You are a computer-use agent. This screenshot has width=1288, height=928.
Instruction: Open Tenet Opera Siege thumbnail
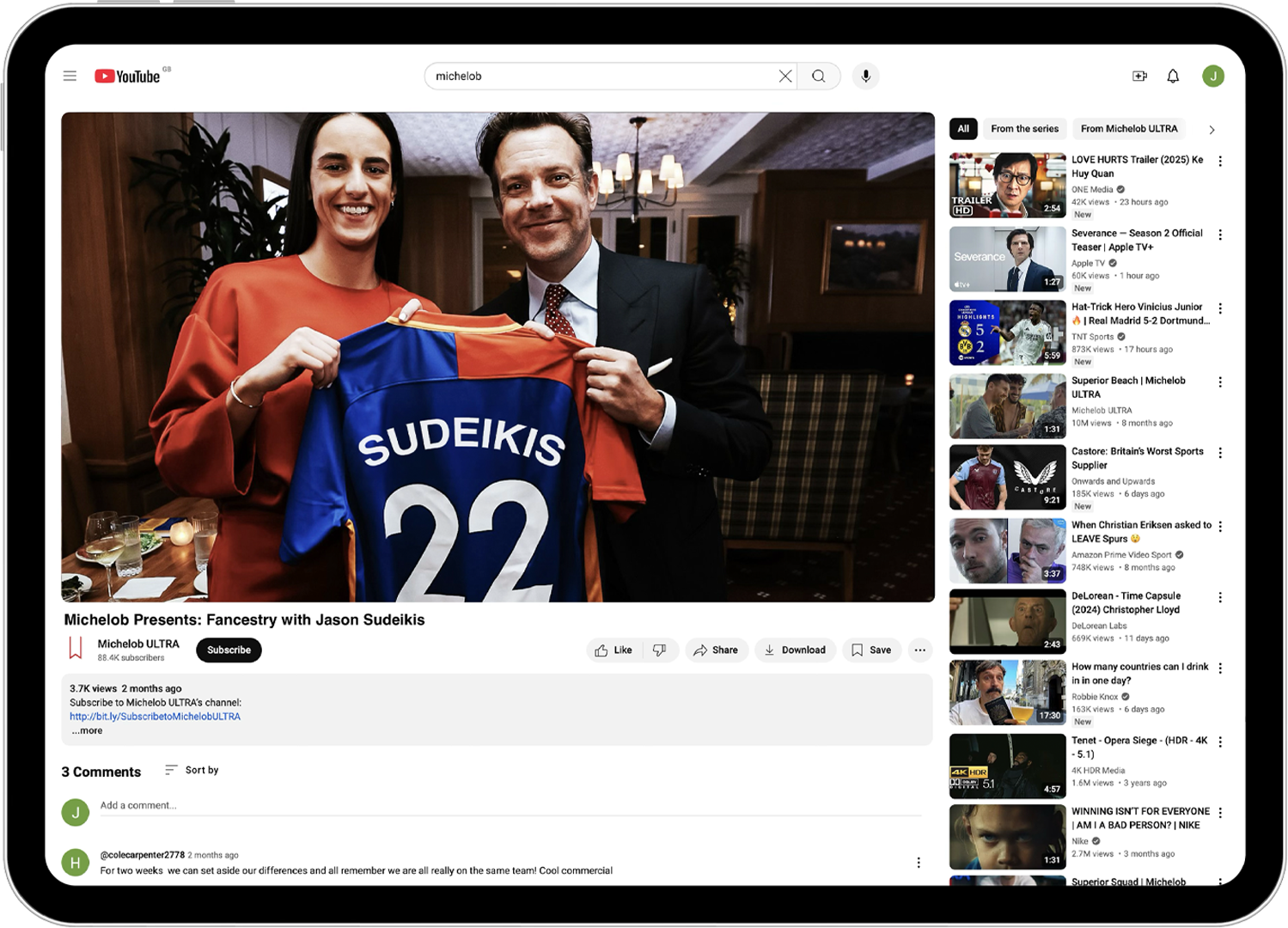[x=1008, y=766]
